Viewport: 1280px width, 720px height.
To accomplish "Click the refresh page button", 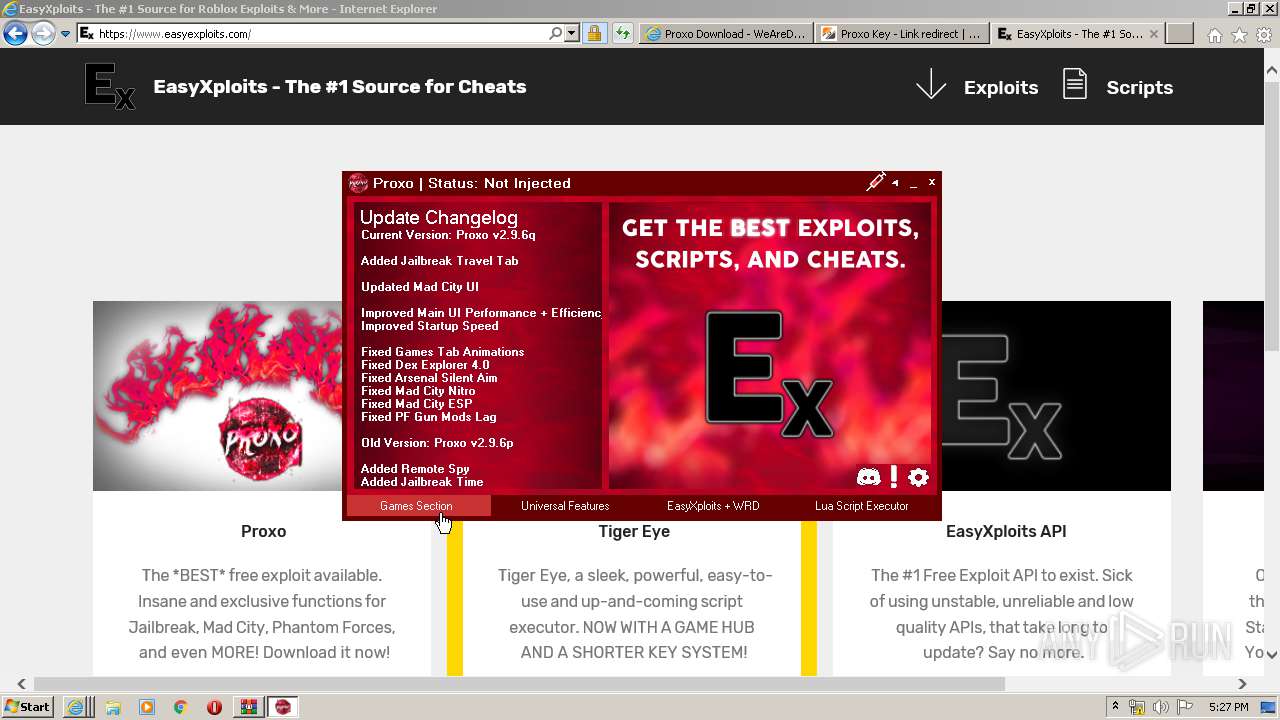I will [623, 33].
